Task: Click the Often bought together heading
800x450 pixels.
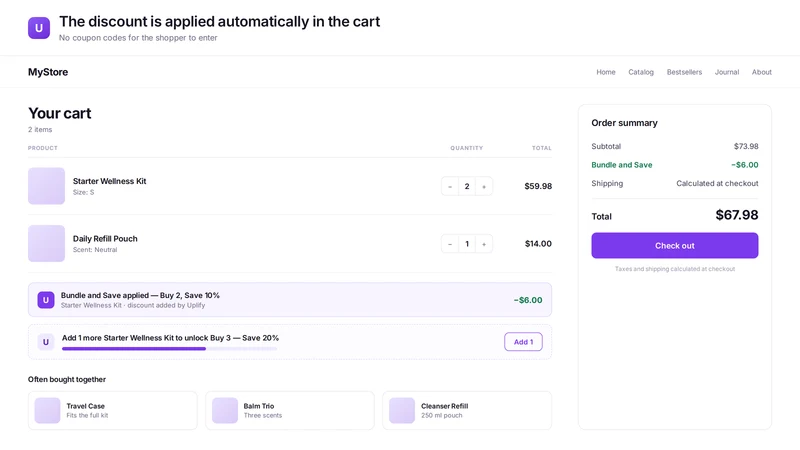Action: [67, 380]
